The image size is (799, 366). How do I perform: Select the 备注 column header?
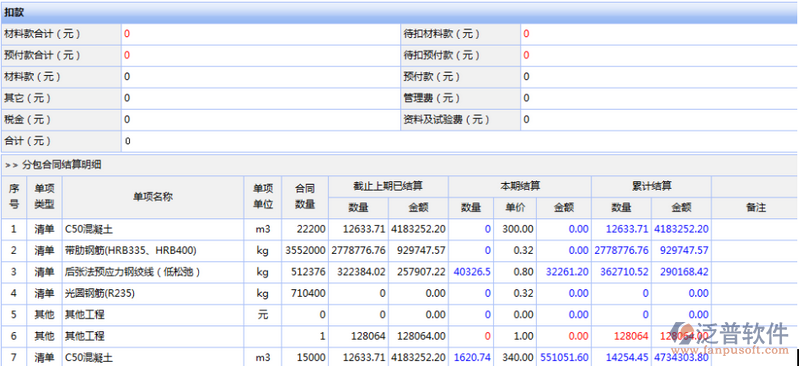(754, 207)
